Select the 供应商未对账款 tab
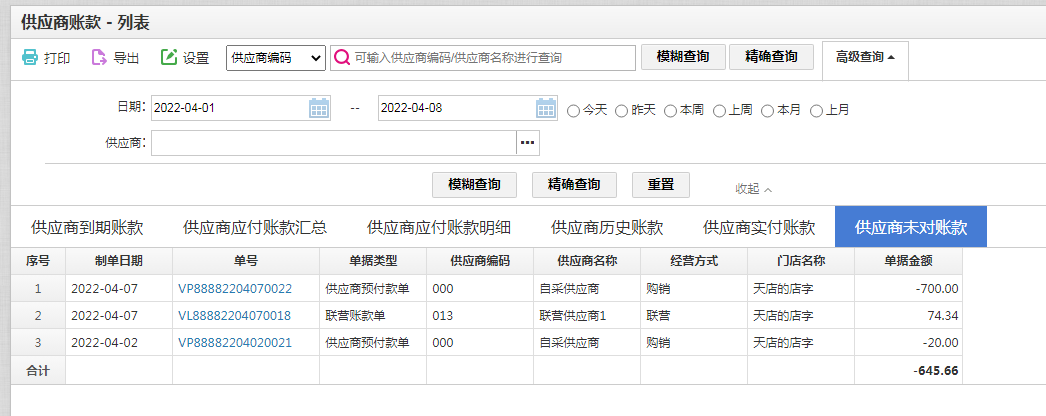 pyautogui.click(x=911, y=227)
